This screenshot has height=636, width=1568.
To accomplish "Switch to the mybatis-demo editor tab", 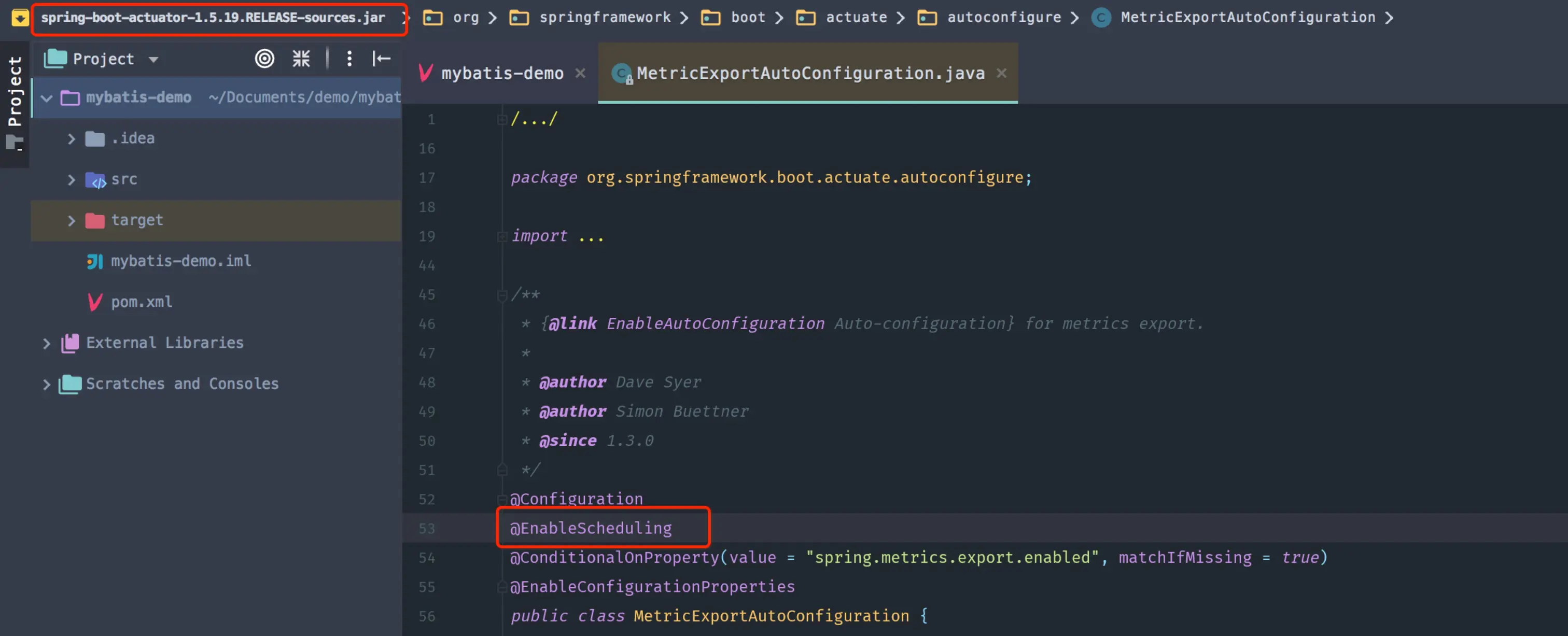I will point(501,74).
